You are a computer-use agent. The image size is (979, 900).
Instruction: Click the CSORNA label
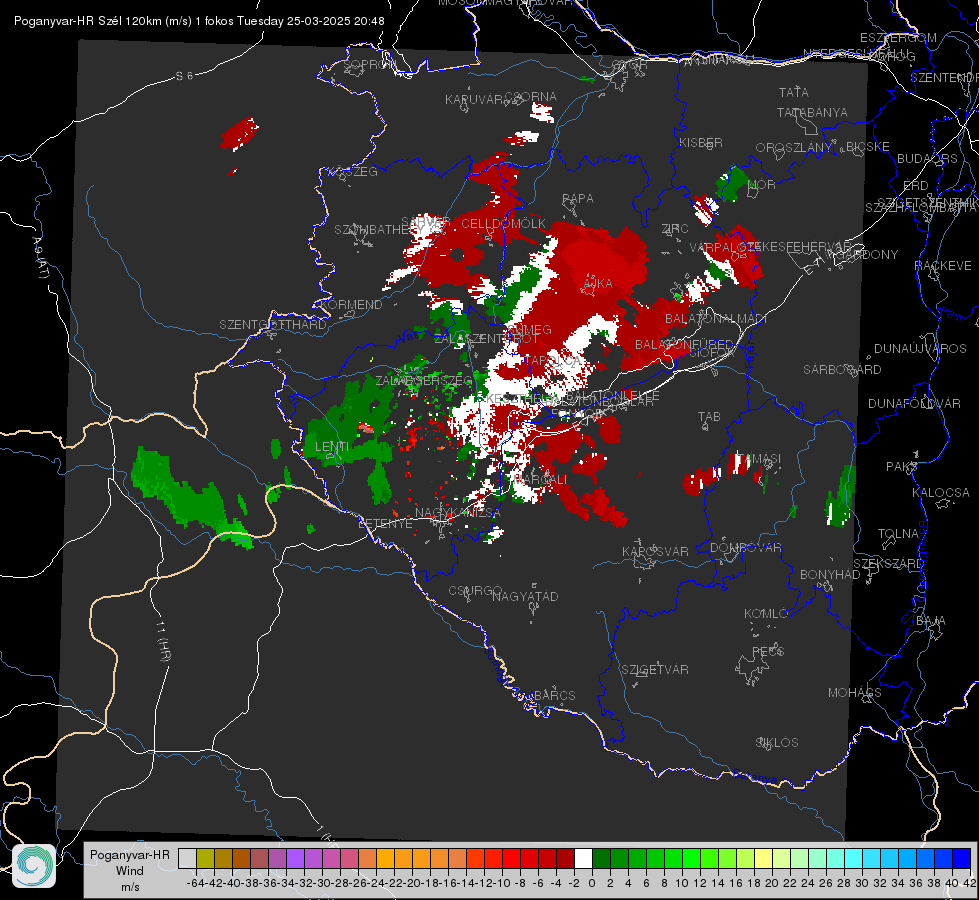pos(531,97)
